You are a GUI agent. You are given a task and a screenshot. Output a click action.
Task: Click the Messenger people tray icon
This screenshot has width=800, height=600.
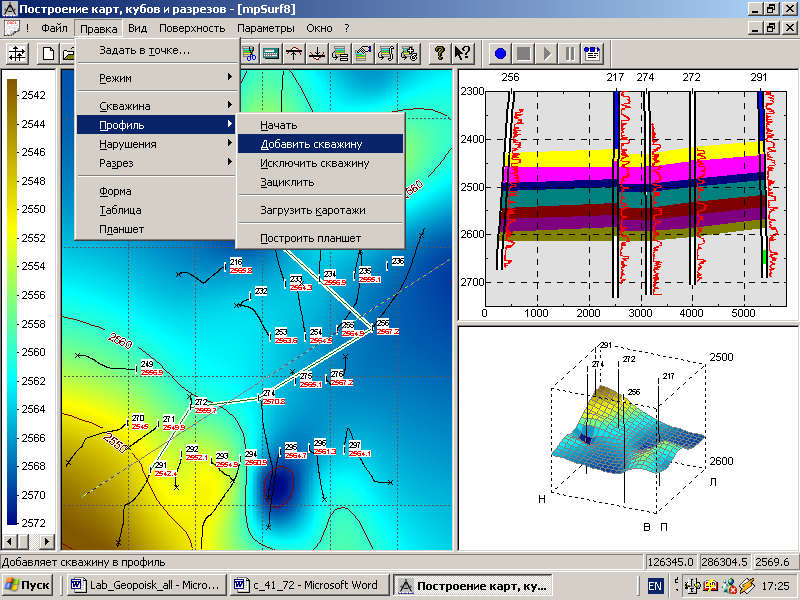(730, 585)
